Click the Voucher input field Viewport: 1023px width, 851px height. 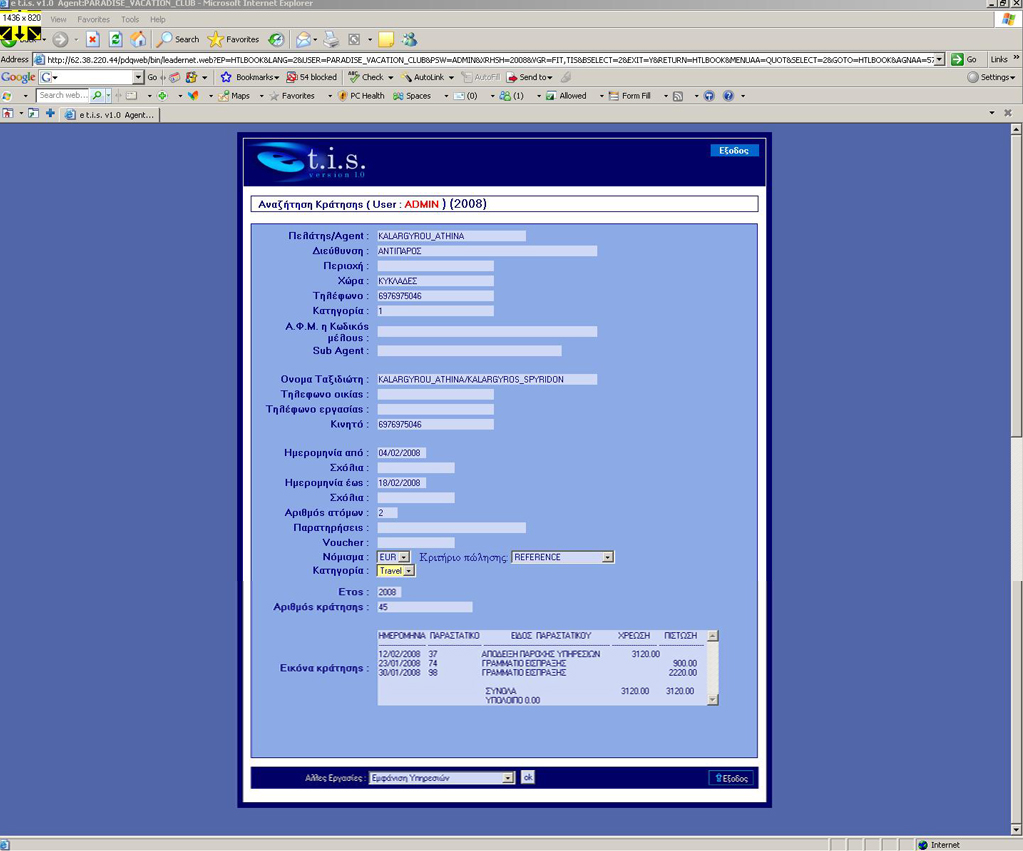click(416, 542)
